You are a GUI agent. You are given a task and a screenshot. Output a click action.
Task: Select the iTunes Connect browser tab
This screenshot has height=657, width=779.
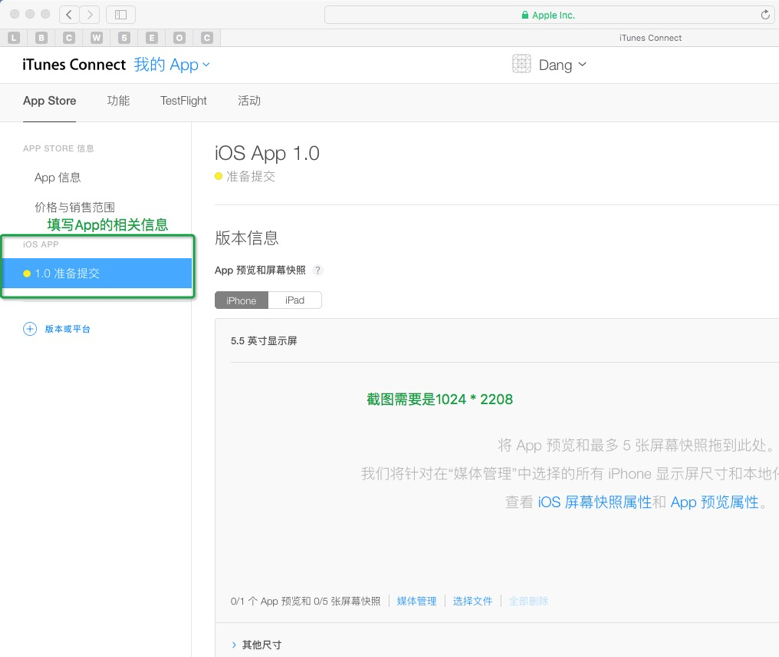(650, 38)
